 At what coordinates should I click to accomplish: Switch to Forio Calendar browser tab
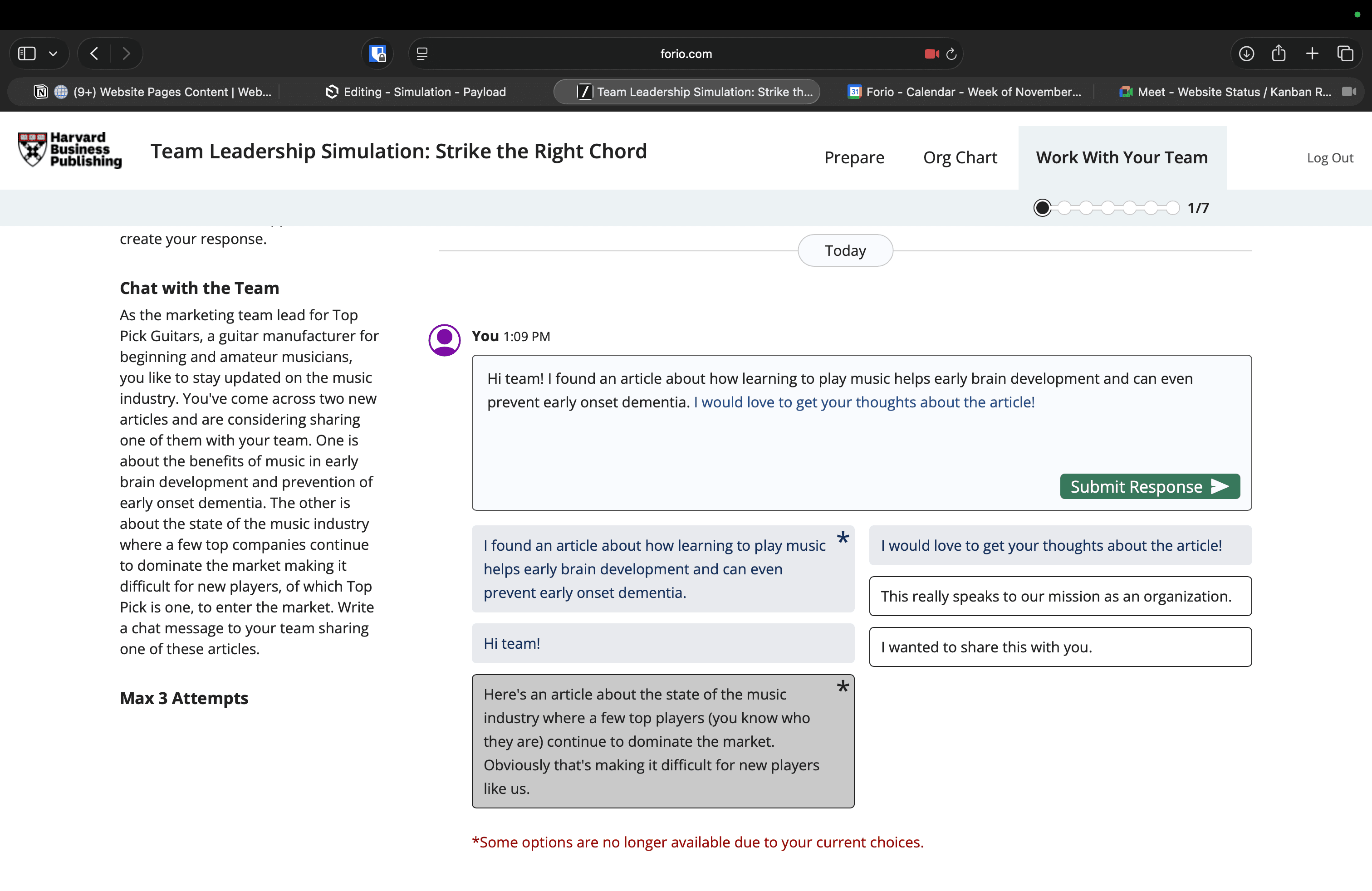(x=965, y=92)
